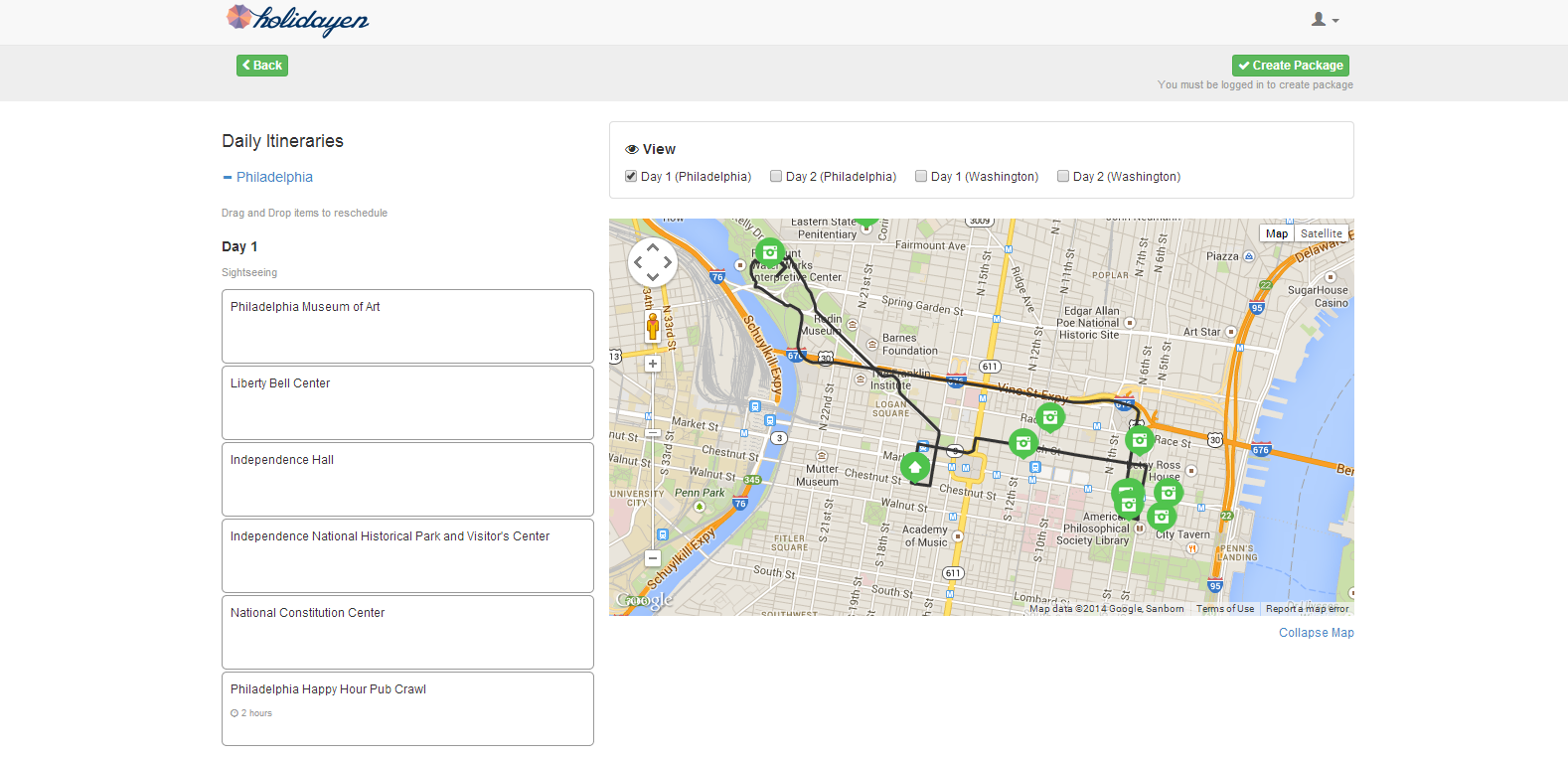Click the camera marker beside City Tavern
The image size is (1568, 758).
1161,517
